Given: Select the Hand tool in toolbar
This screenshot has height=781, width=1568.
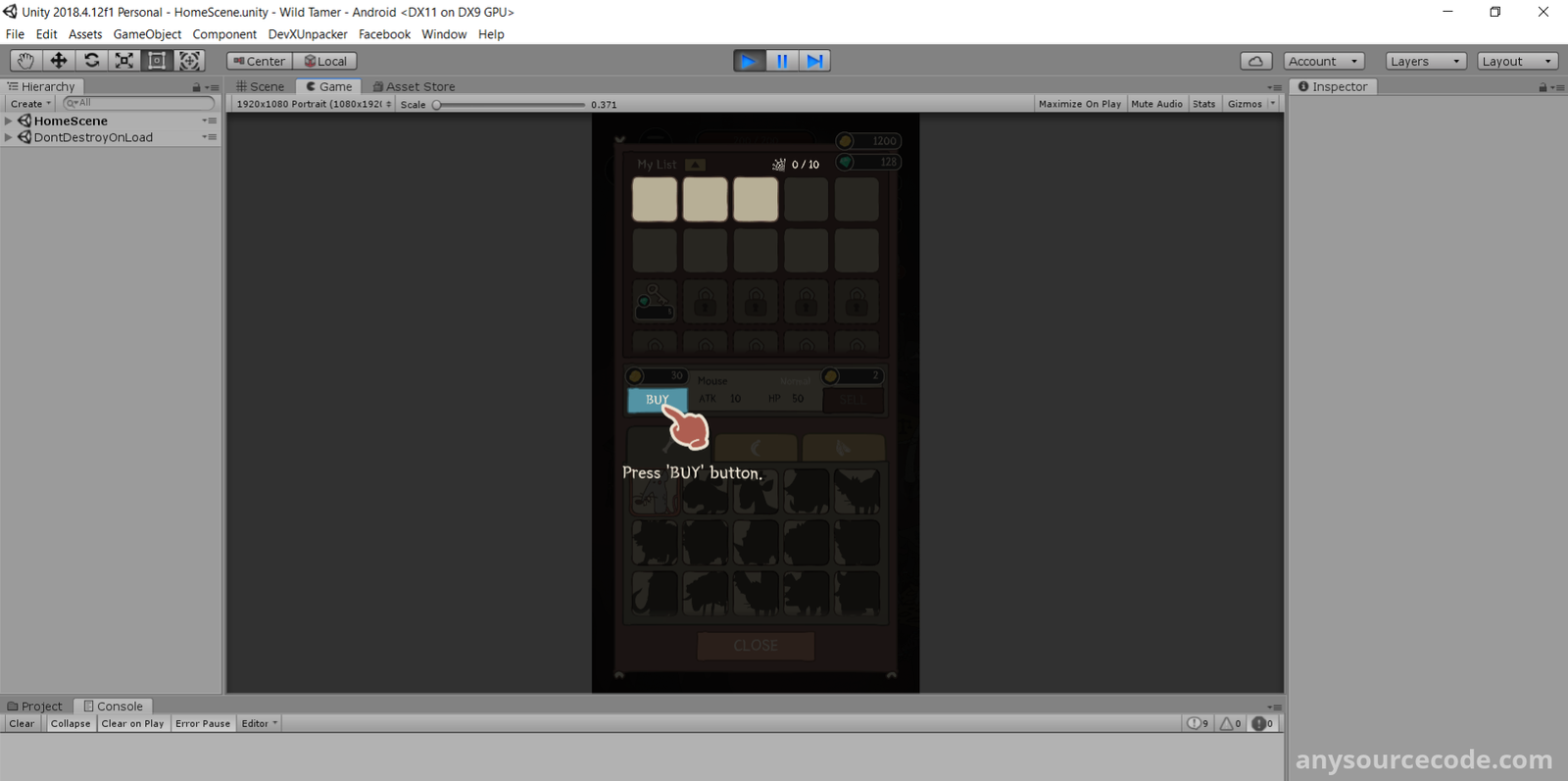Looking at the screenshot, I should tap(25, 61).
